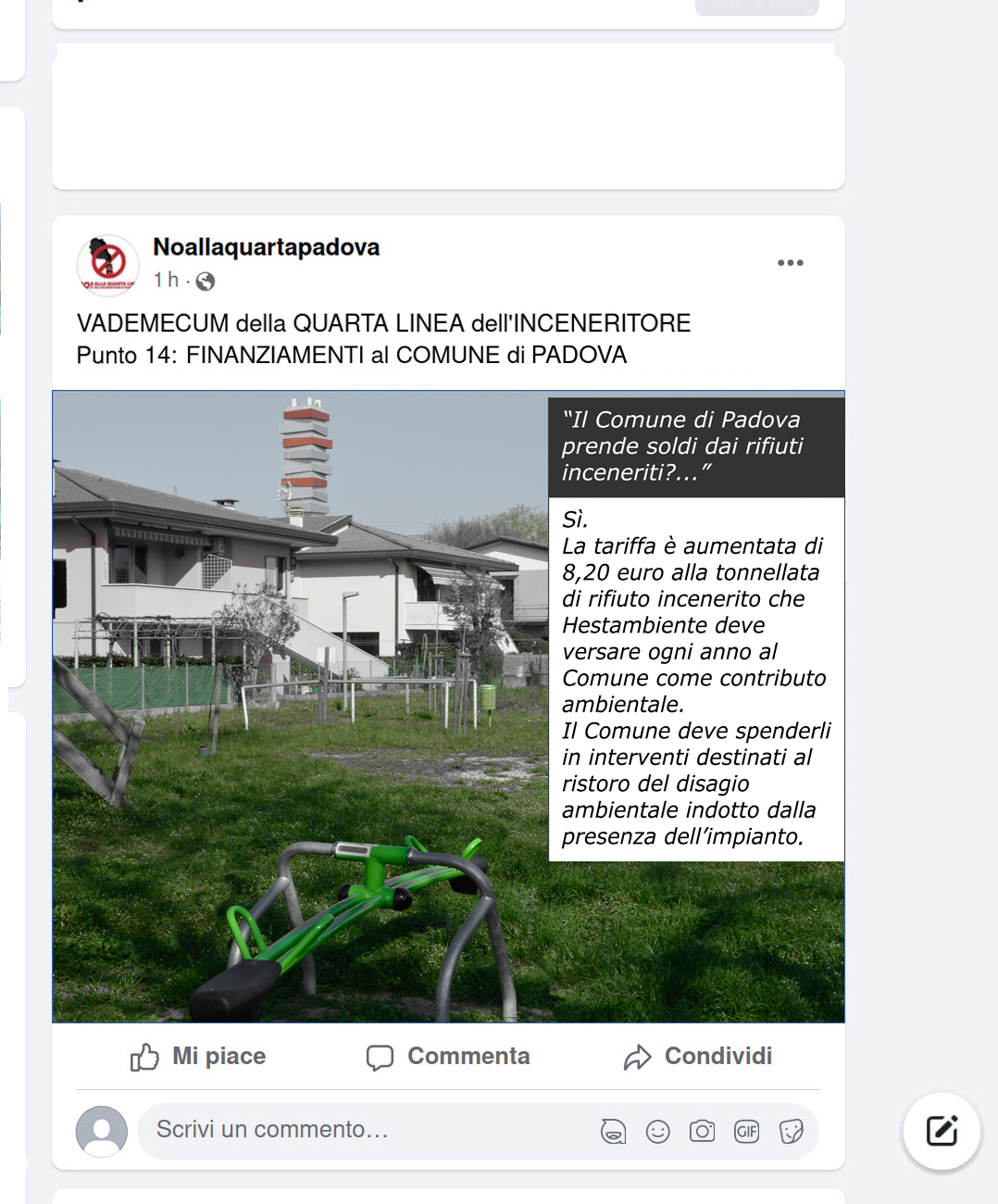Viewport: 998px width, 1204px height.
Task: Open the emoji picker smiley icon
Action: [657, 1131]
